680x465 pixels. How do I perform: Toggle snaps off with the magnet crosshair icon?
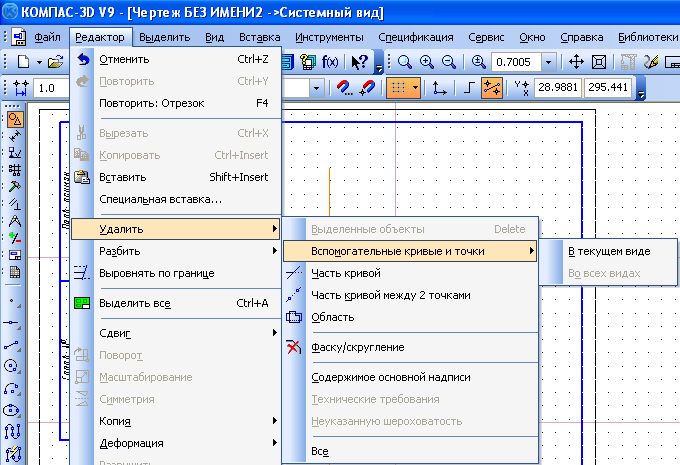click(367, 88)
